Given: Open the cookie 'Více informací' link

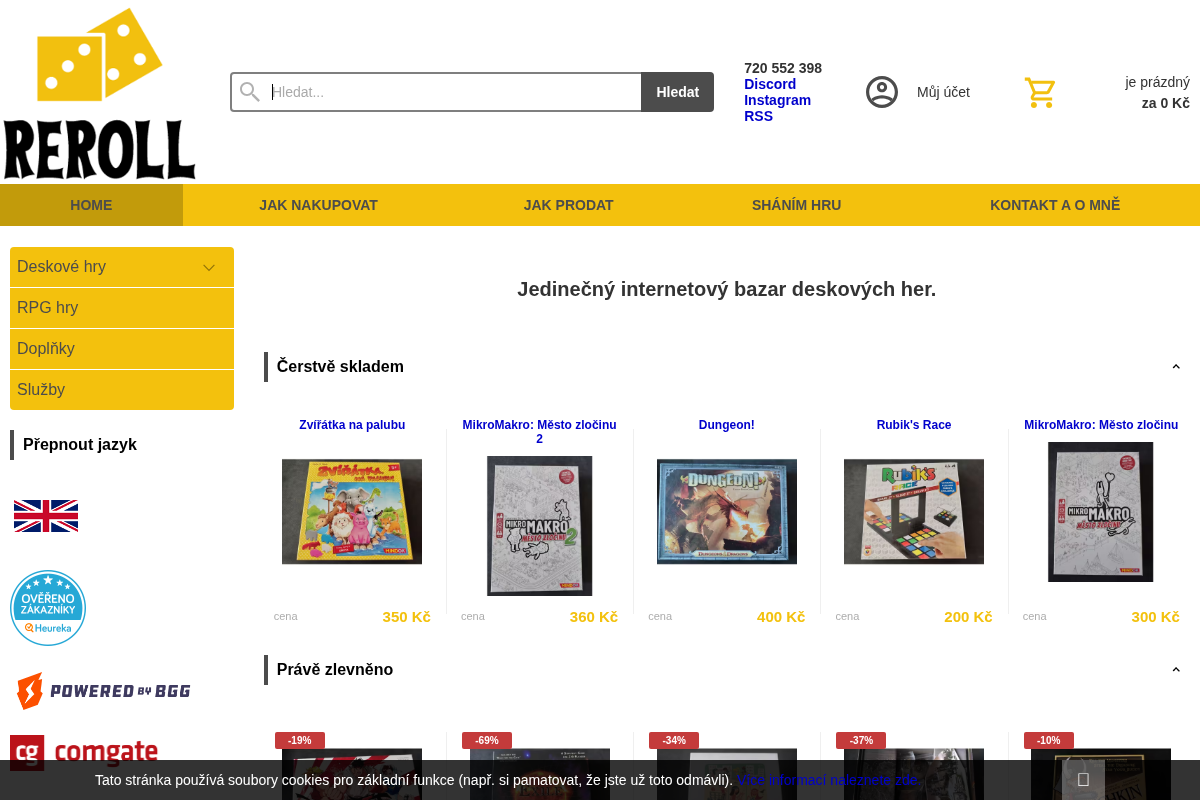Looking at the screenshot, I should (827, 780).
